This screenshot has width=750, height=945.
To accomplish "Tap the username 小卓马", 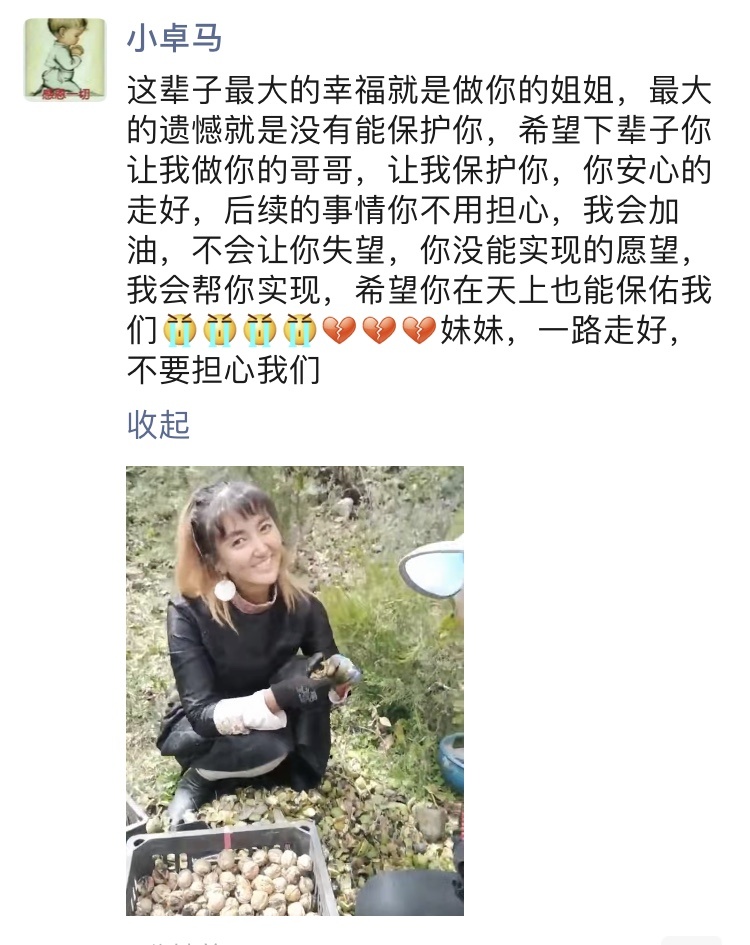I will coord(174,37).
